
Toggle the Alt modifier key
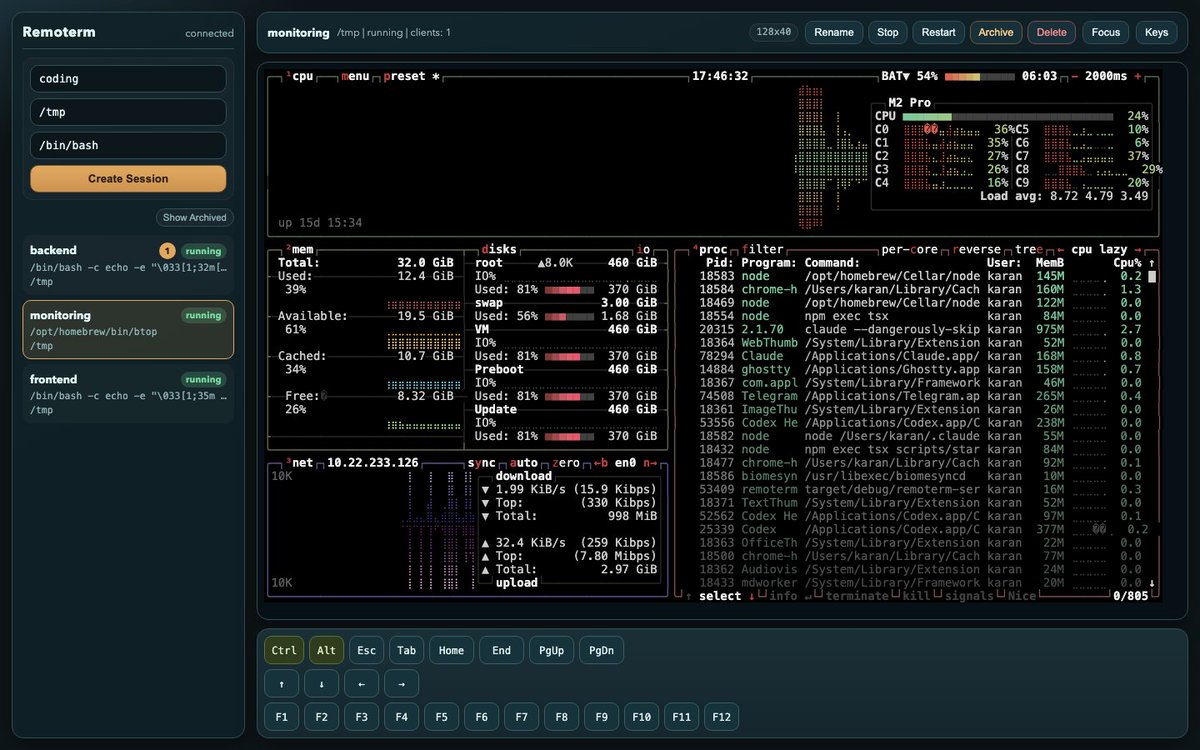point(326,650)
